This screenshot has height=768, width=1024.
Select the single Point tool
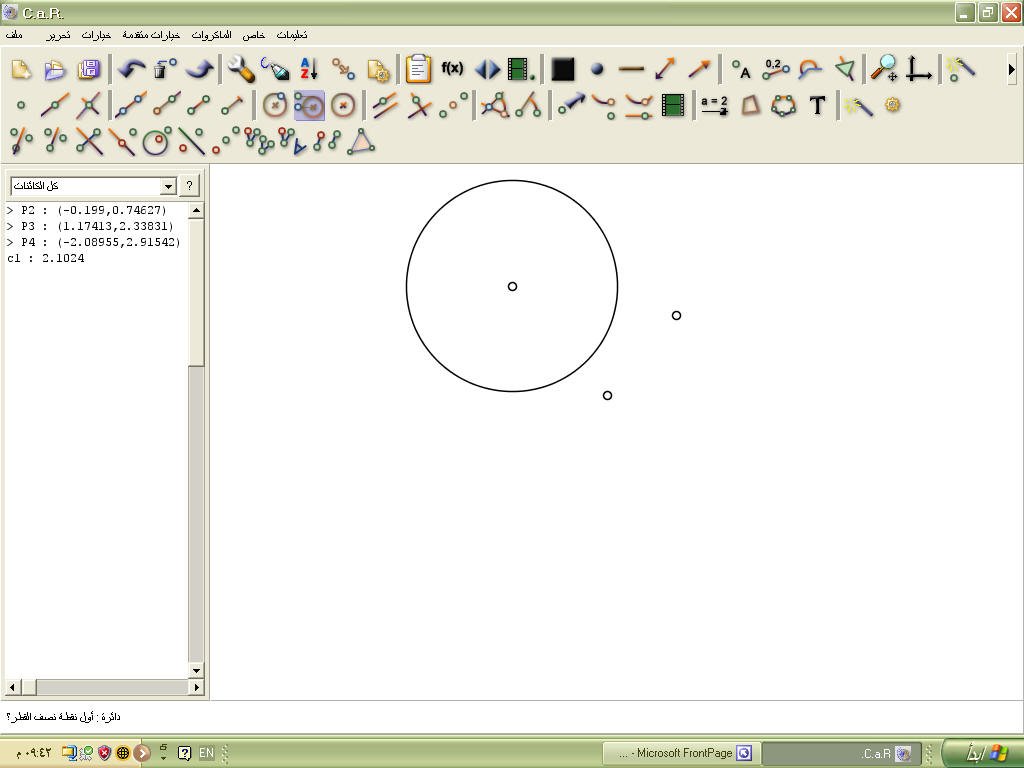pyautogui.click(x=21, y=105)
